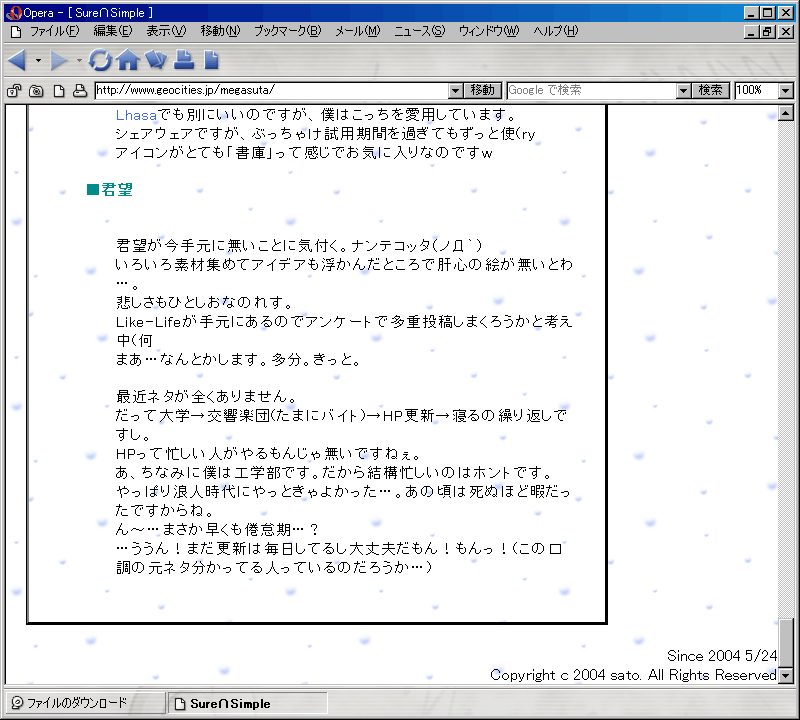Click the Opera logo in title bar
The height and width of the screenshot is (720, 800).
point(14,13)
